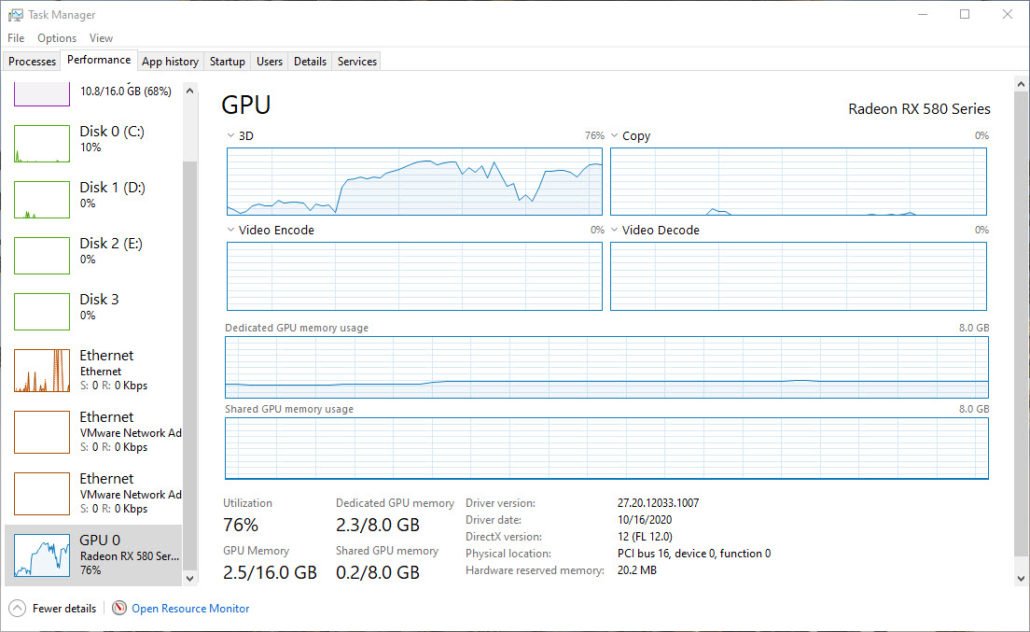Open the Options menu
1030x632 pixels.
[x=56, y=37]
